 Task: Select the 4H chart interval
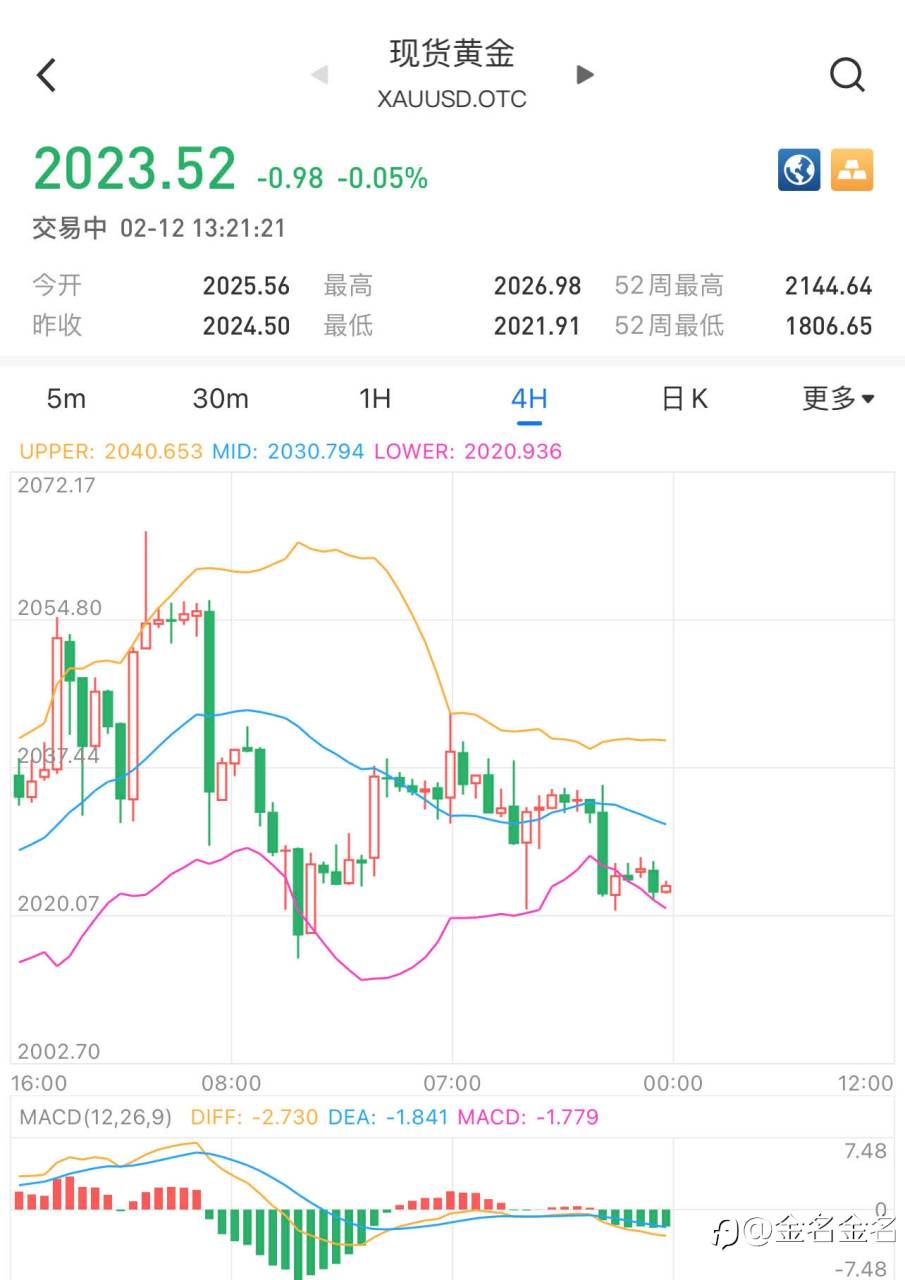point(529,399)
